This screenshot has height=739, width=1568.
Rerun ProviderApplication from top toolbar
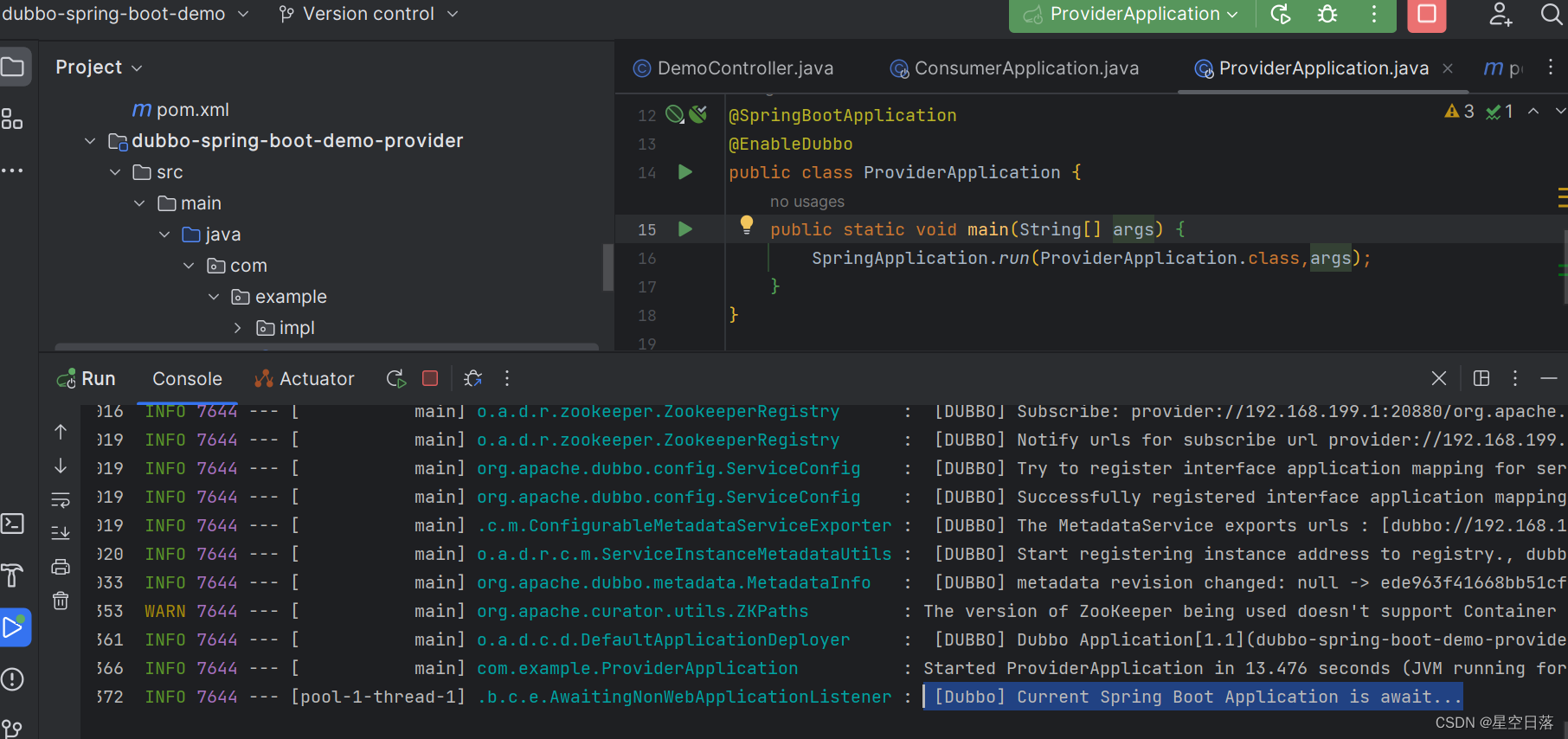click(1281, 14)
